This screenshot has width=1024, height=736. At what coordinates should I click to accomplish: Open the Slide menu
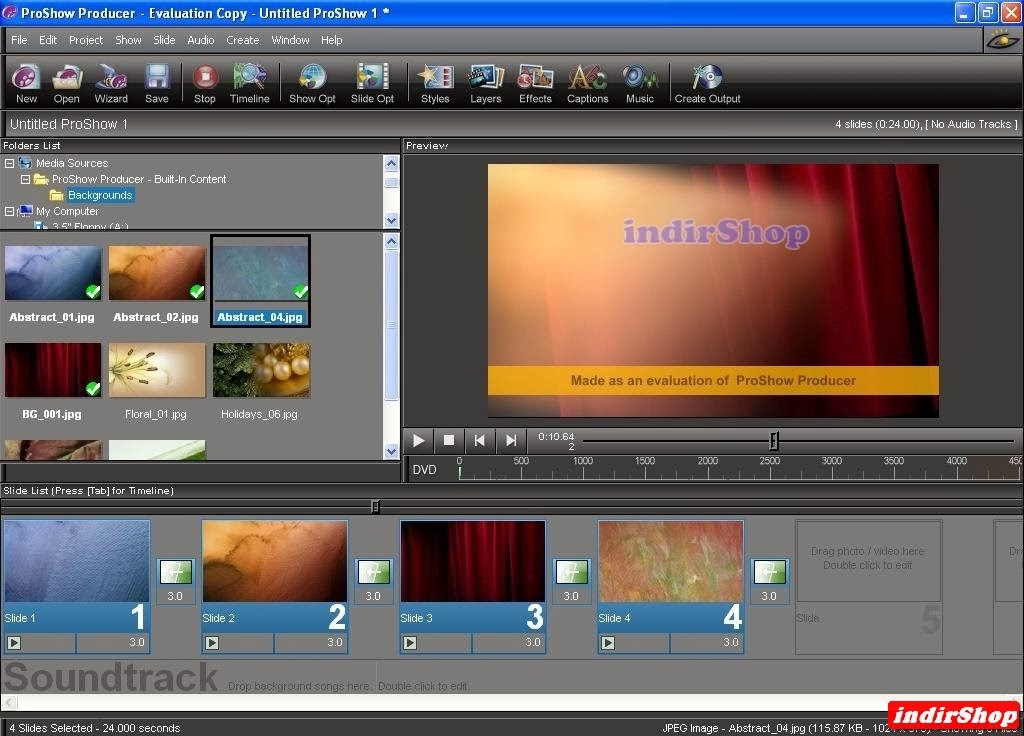coord(164,40)
